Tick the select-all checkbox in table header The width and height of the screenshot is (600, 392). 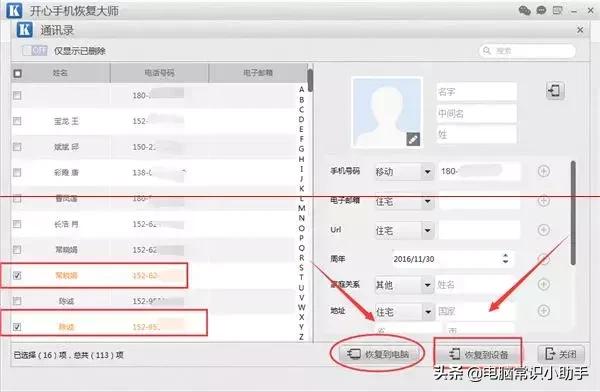click(18, 73)
